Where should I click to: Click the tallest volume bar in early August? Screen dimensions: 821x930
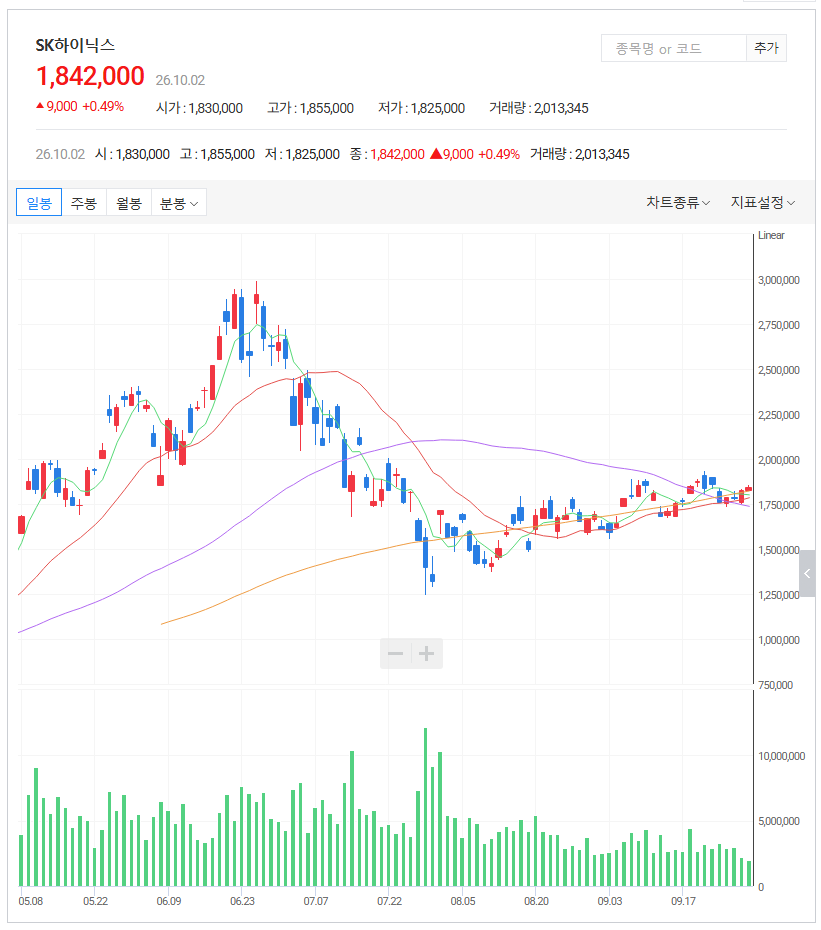[425, 807]
